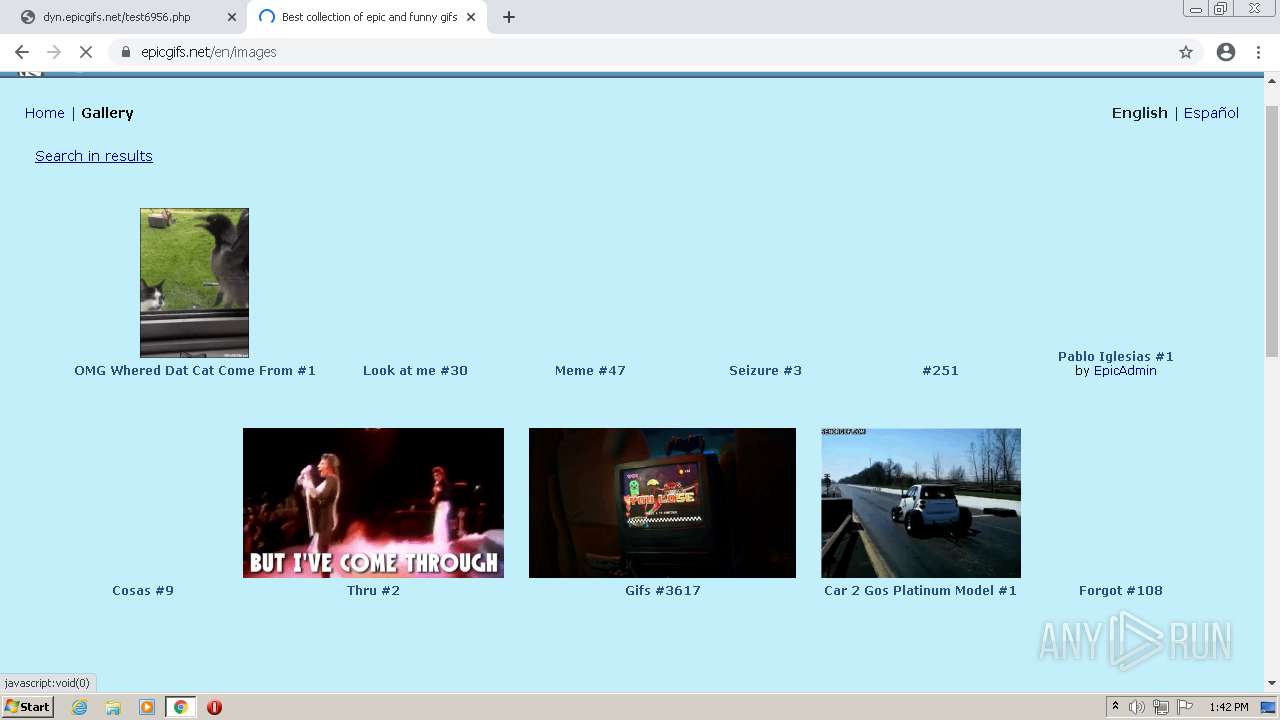Select the Chrome taskbar button
The height and width of the screenshot is (720, 1280).
tap(180, 707)
